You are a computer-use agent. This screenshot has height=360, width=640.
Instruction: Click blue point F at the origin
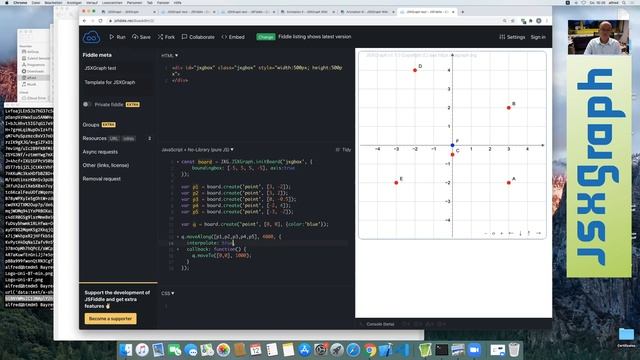(452, 145)
